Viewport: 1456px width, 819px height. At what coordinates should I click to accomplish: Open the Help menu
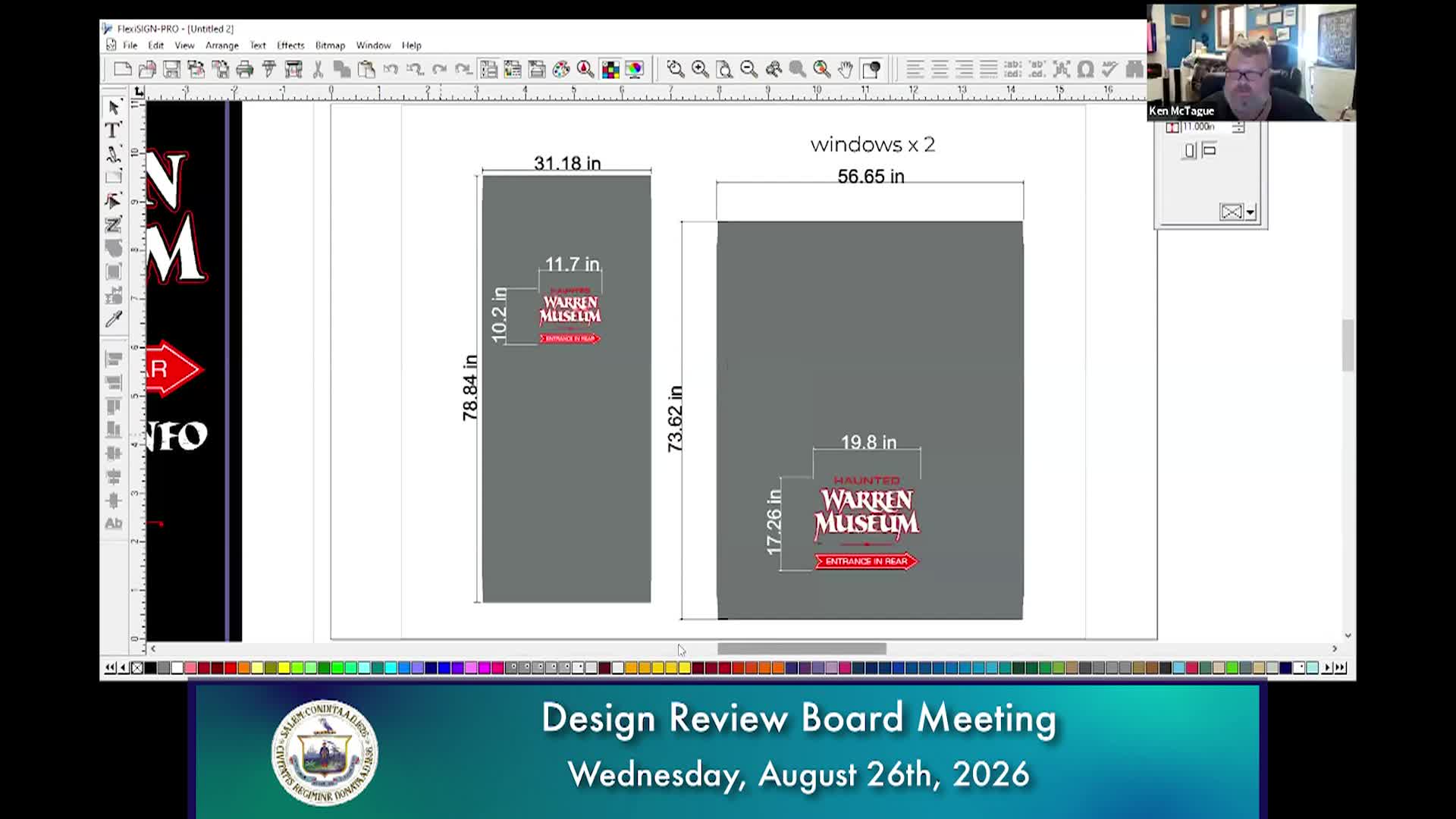click(411, 45)
